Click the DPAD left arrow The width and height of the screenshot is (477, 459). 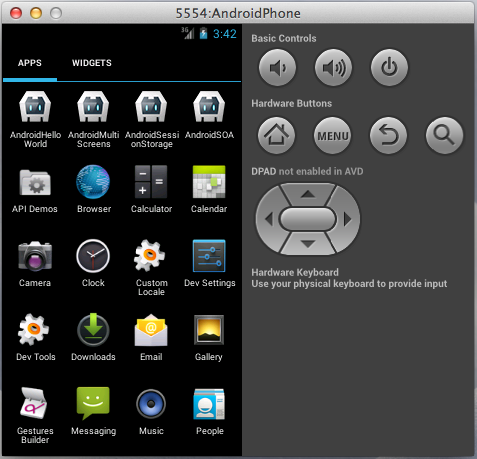269,219
